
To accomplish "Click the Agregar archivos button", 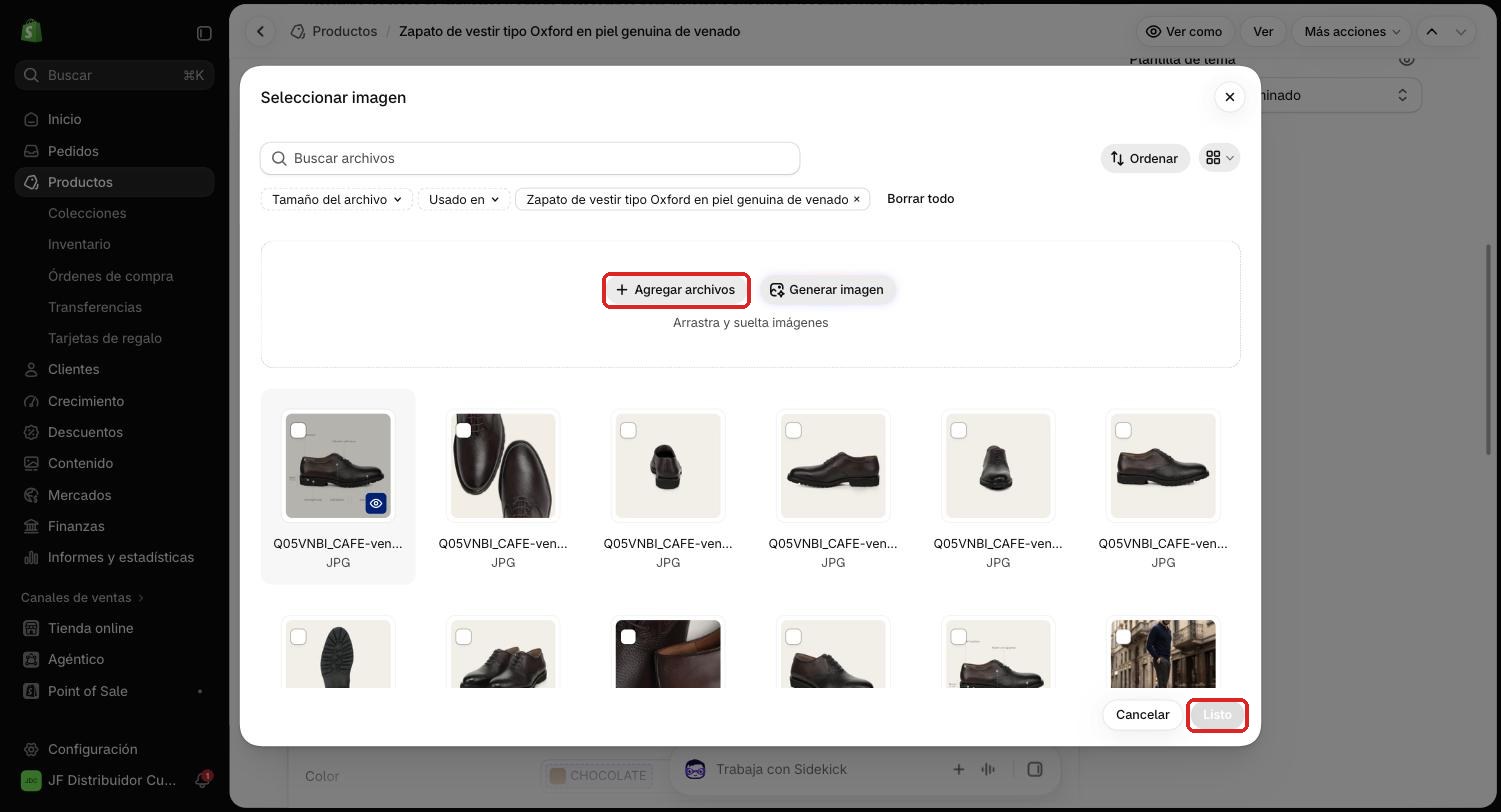I will 676,290.
